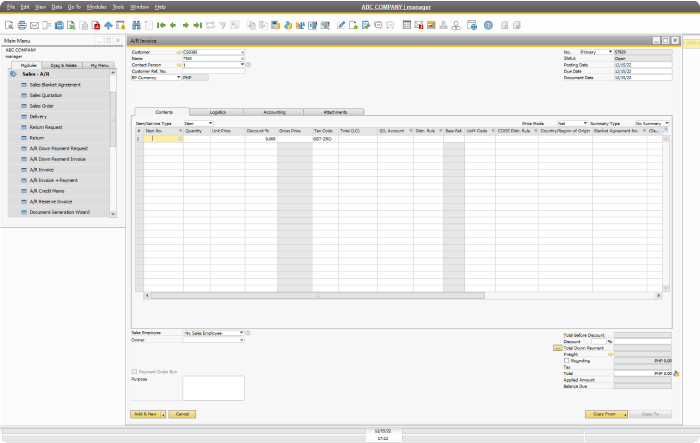Screen dimensions: 700x443
Task: Open Document Generation Wizard menu entry
Action: [58, 212]
